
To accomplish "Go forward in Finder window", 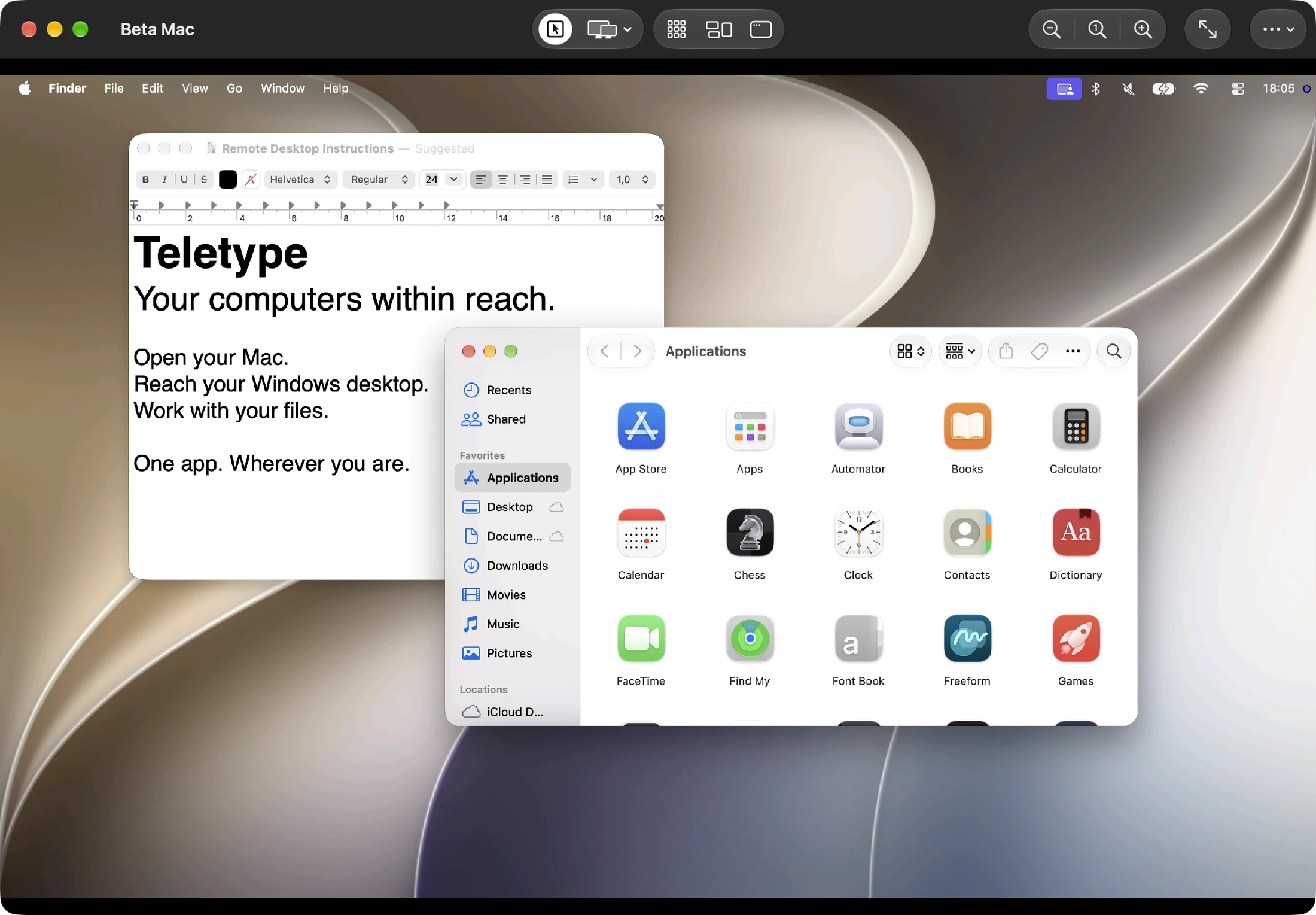I will coord(638,351).
